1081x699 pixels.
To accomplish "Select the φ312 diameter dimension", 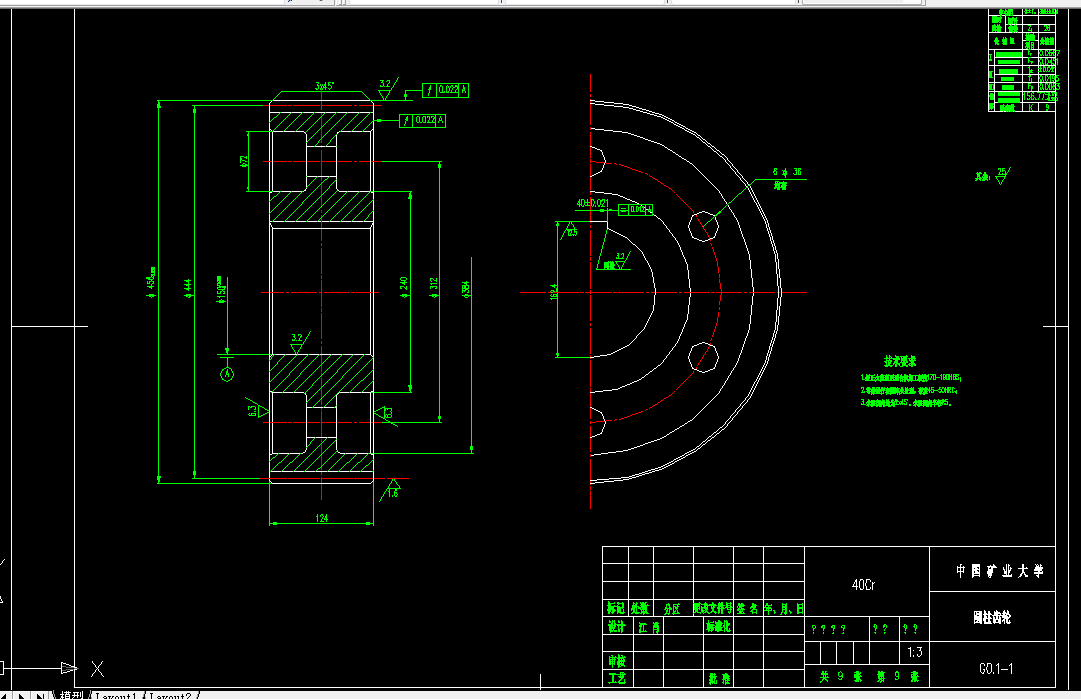I will pos(434,287).
